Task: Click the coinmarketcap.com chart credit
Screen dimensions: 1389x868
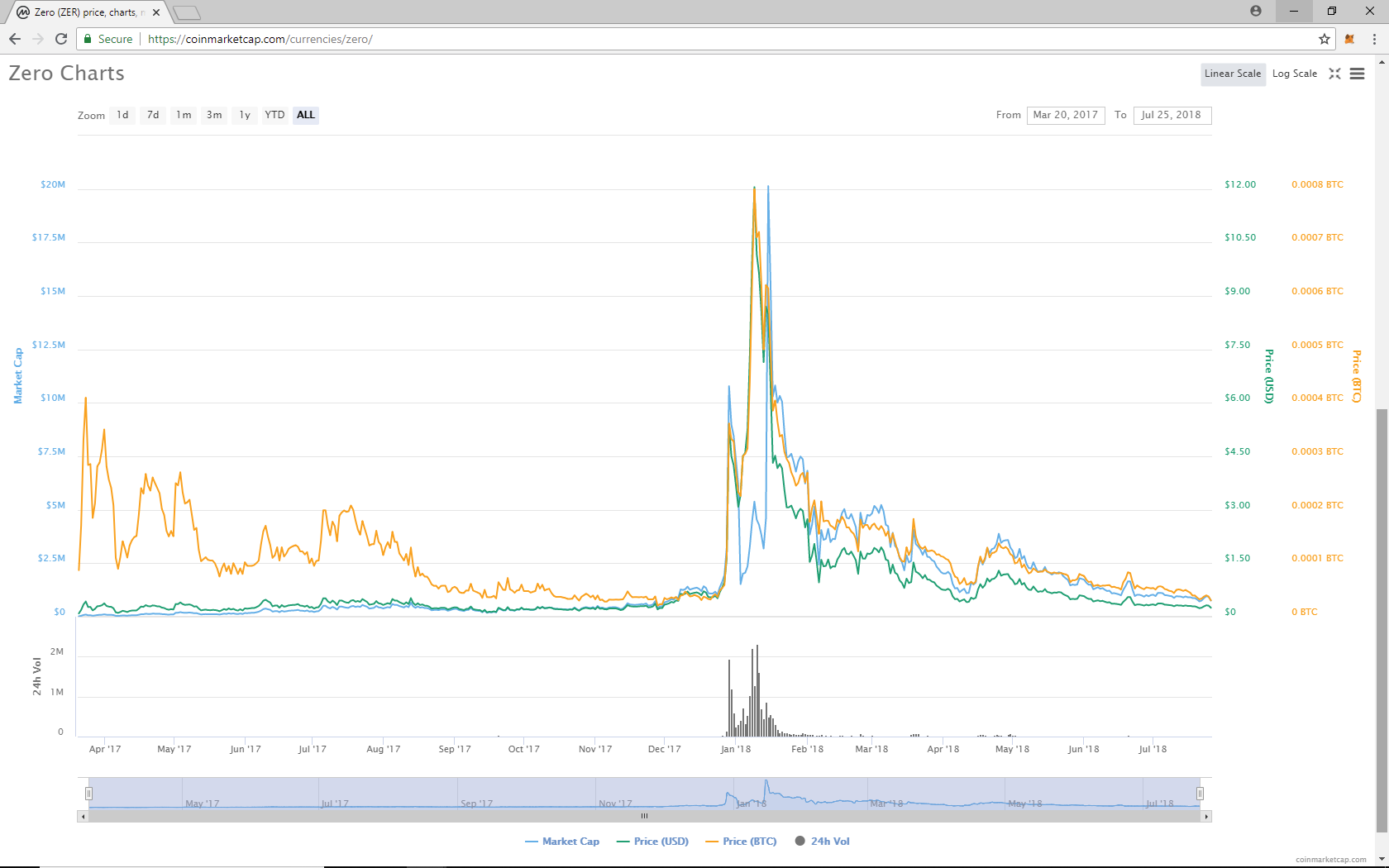Action: pos(1331,860)
